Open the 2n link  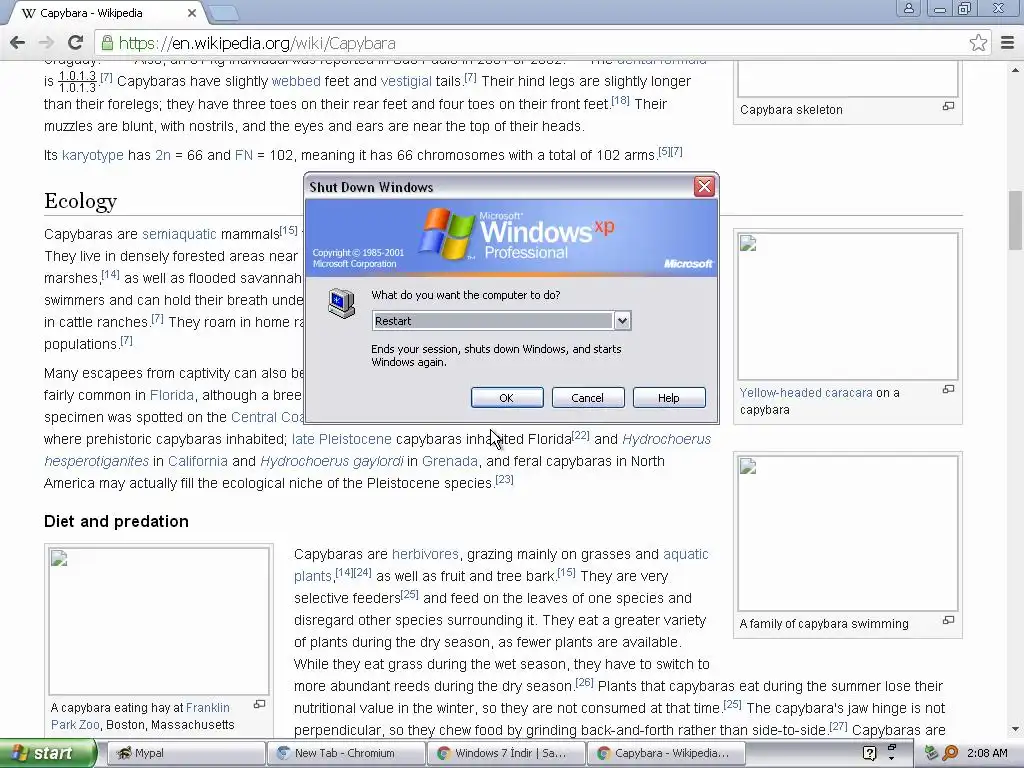click(x=163, y=155)
